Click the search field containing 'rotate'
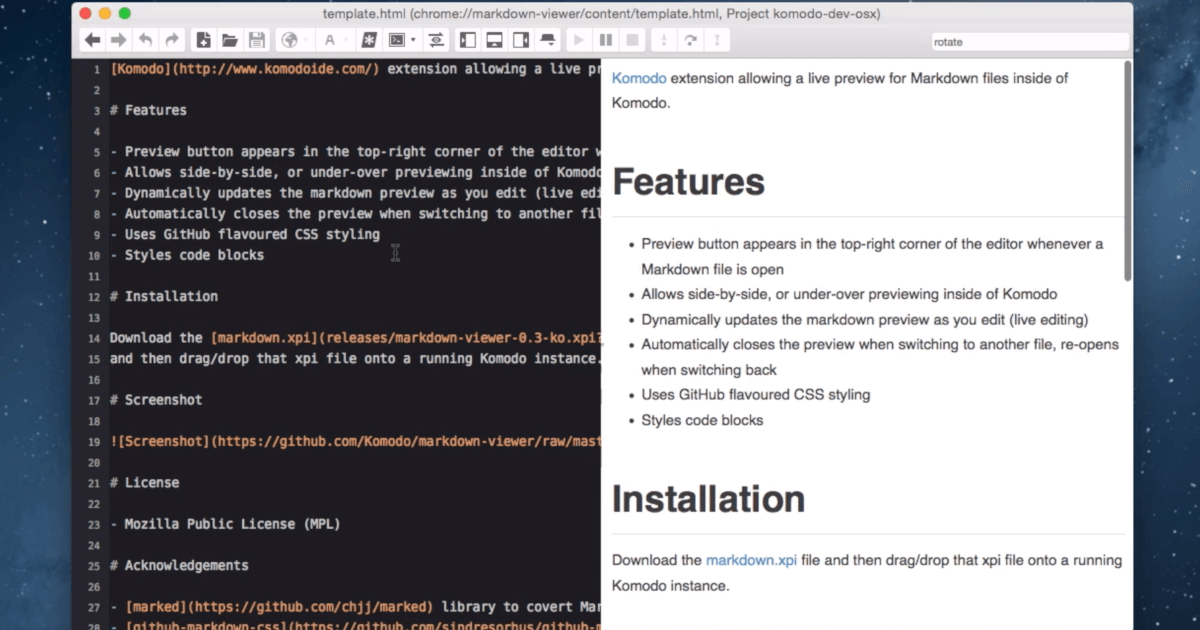The image size is (1200, 630). click(1029, 42)
